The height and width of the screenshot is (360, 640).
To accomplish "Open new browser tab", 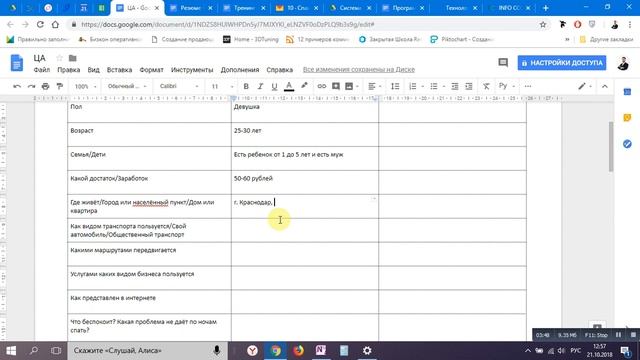I will (x=545, y=8).
